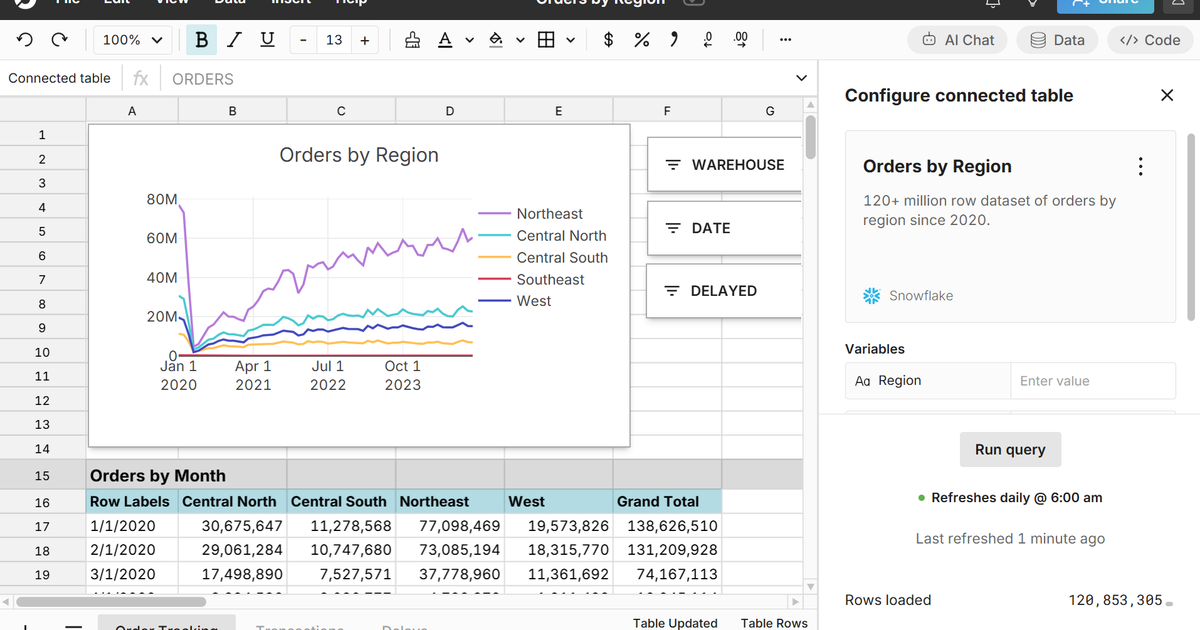Select column A header
1200x630 pixels.
[132, 111]
